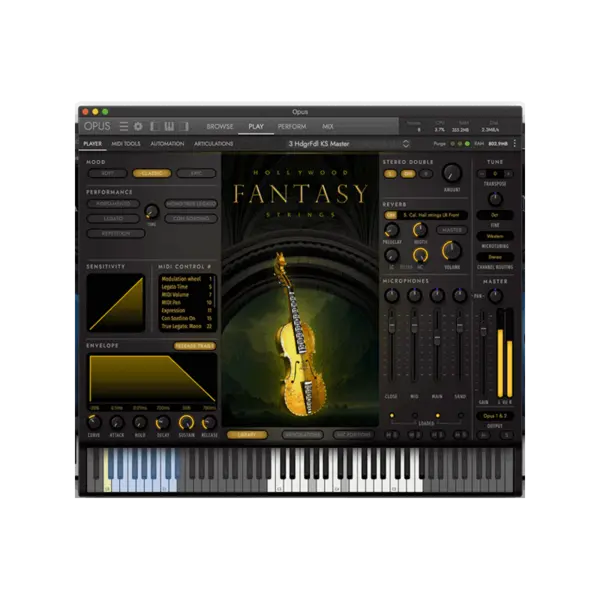The width and height of the screenshot is (600, 600).
Task: Click the Mic Positions button
Action: [x=354, y=435]
